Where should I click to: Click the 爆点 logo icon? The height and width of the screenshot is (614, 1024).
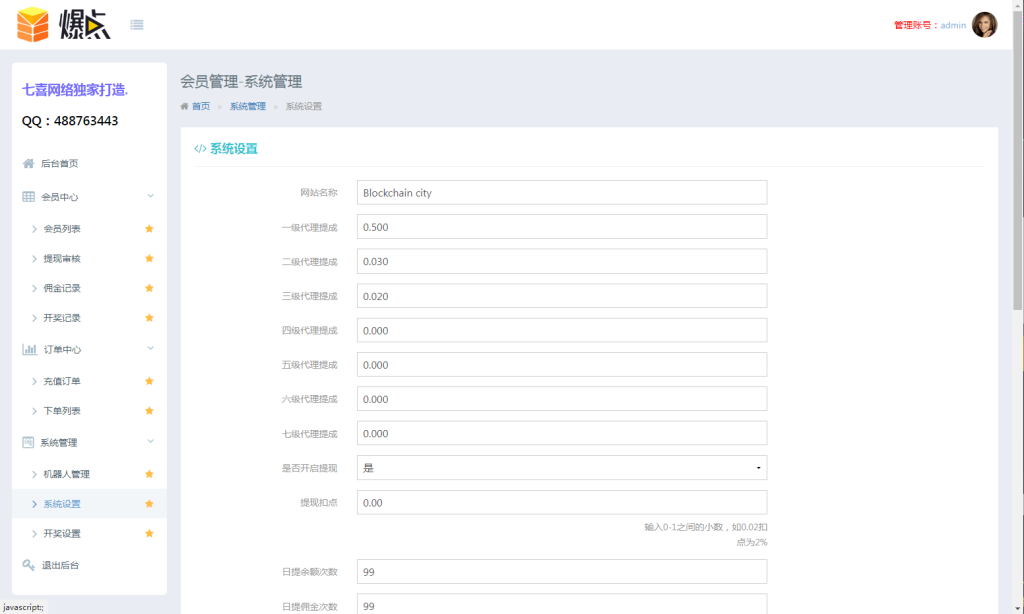(34, 24)
